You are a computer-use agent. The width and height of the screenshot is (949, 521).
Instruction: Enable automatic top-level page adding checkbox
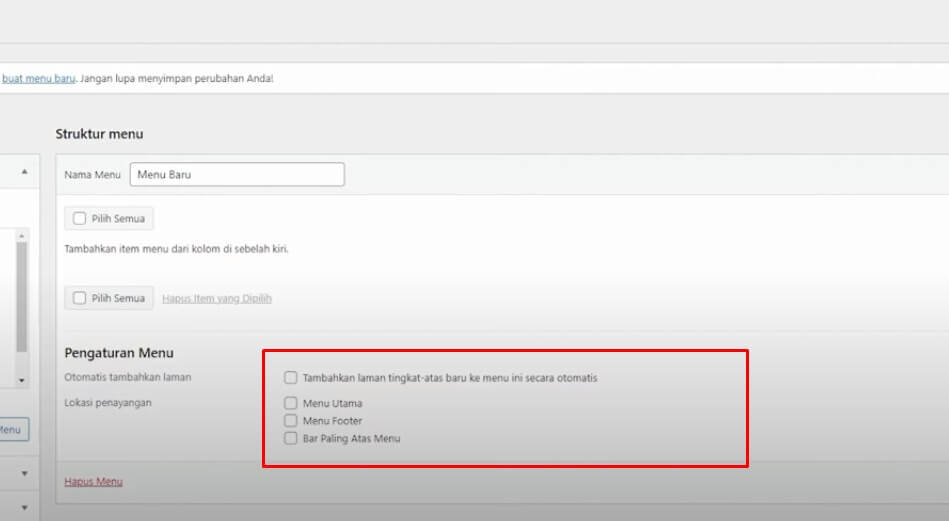291,378
